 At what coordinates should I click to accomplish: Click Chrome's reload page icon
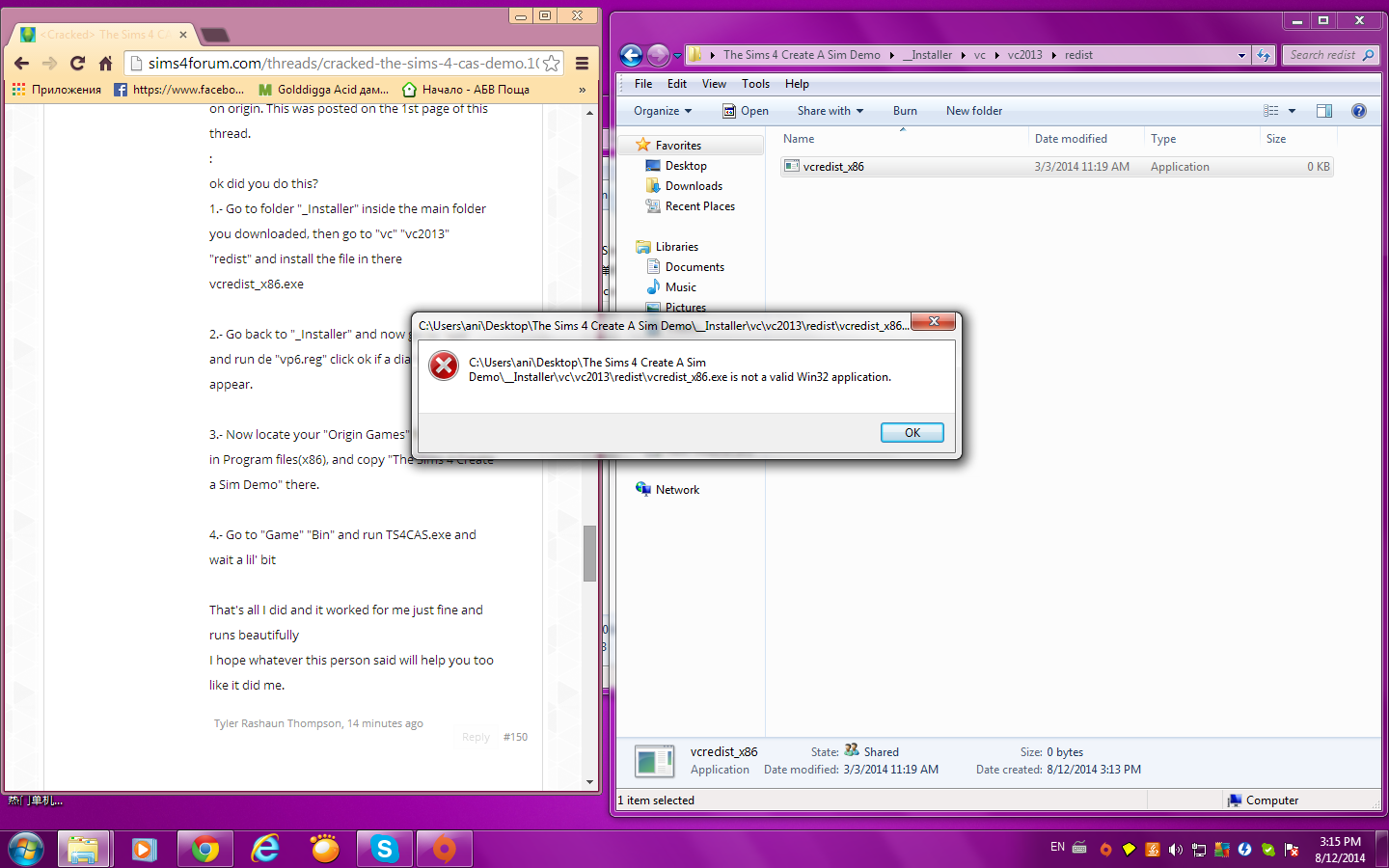(x=78, y=64)
